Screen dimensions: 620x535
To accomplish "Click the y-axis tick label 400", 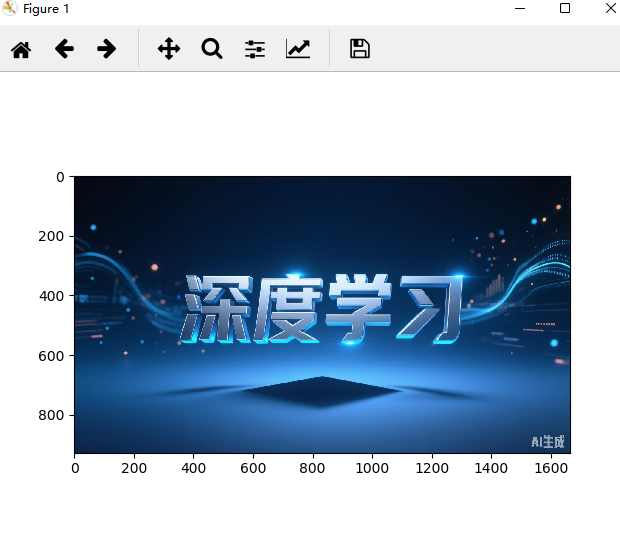I will (51, 296).
